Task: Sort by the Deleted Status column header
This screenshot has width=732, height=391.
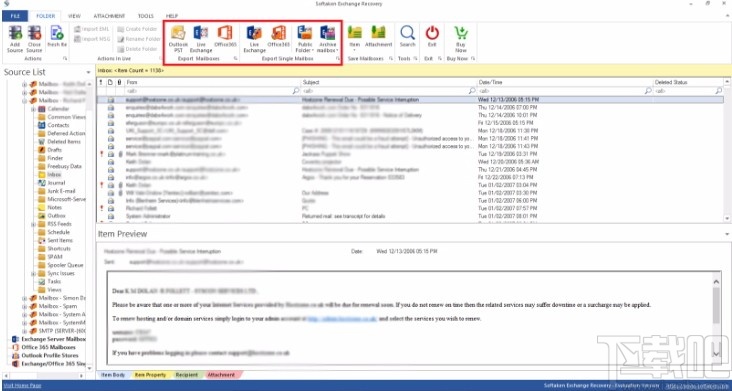Action: click(688, 82)
